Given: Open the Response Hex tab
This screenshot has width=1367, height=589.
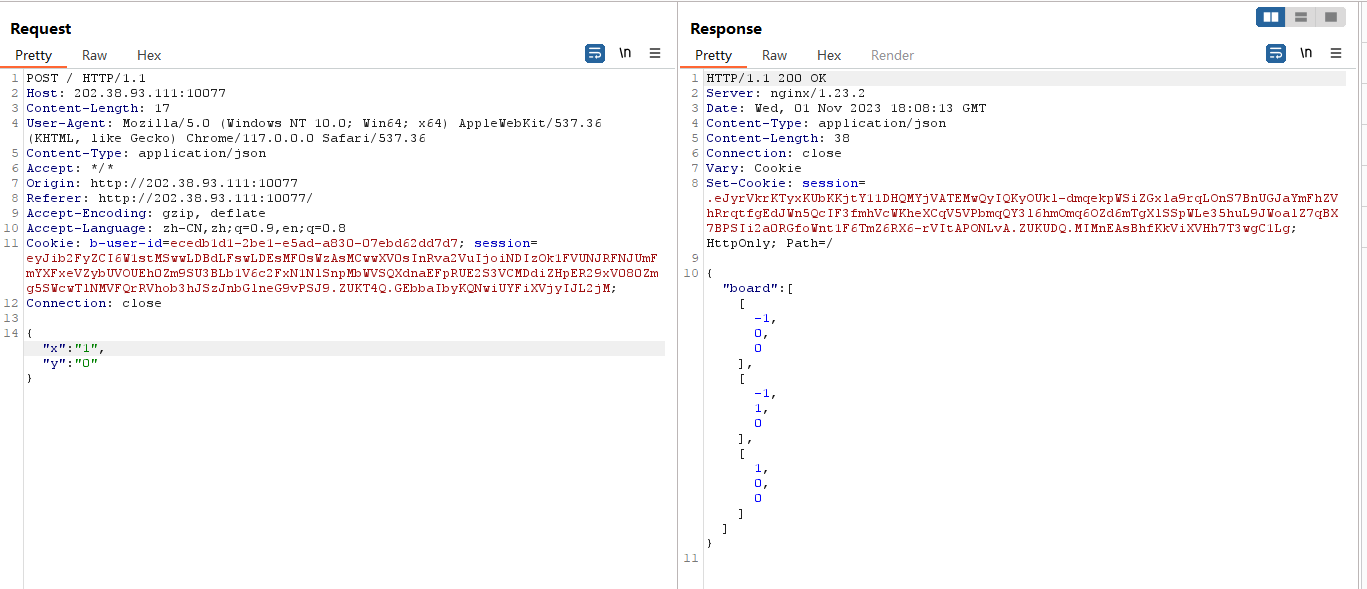Looking at the screenshot, I should click(829, 55).
